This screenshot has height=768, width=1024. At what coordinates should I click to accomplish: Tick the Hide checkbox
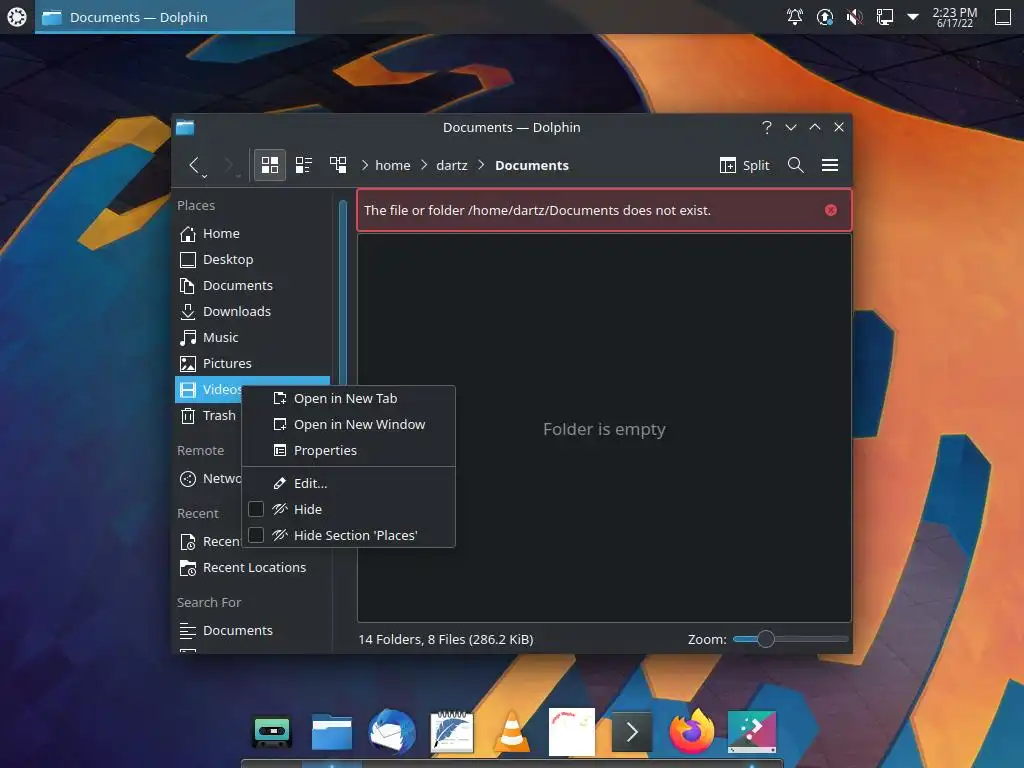coord(256,509)
